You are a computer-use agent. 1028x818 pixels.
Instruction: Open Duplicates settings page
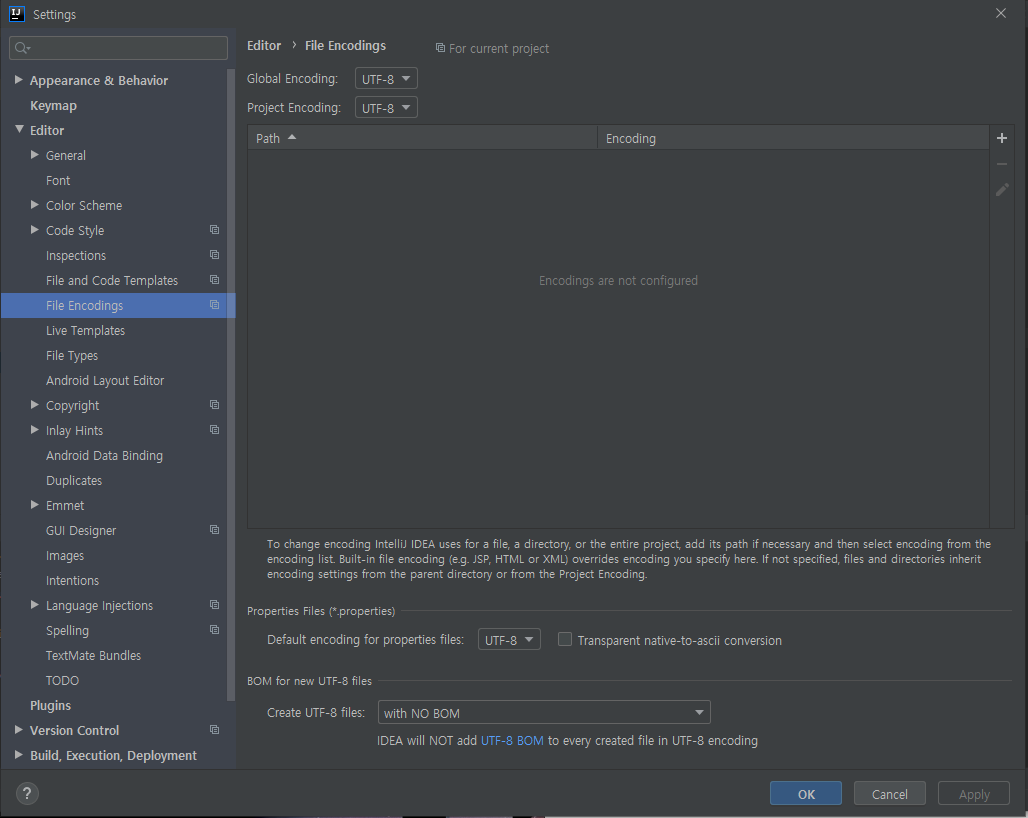[x=74, y=480]
